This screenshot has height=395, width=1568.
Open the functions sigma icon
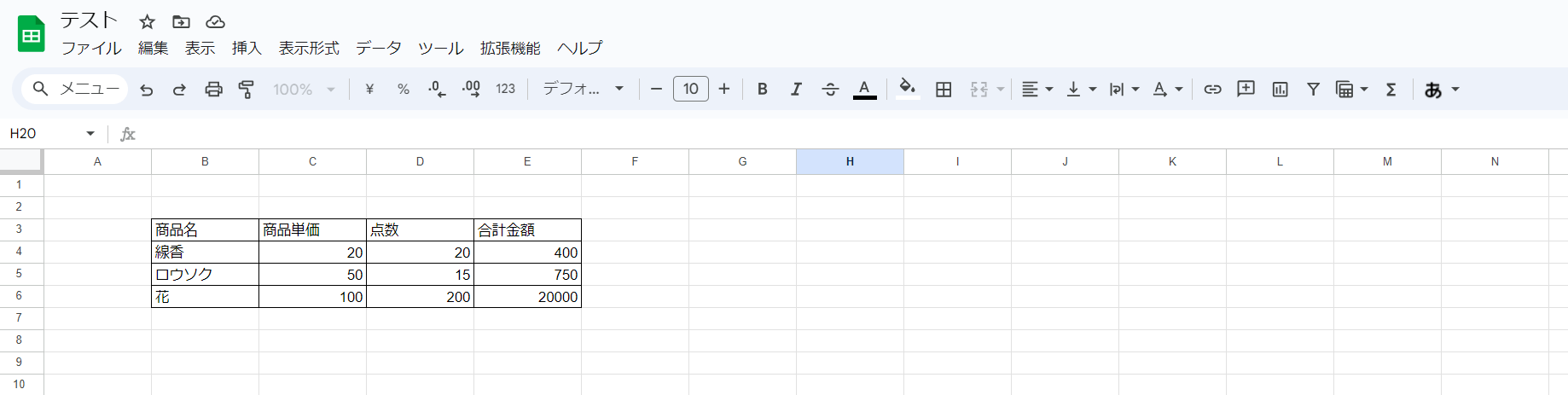(1391, 90)
